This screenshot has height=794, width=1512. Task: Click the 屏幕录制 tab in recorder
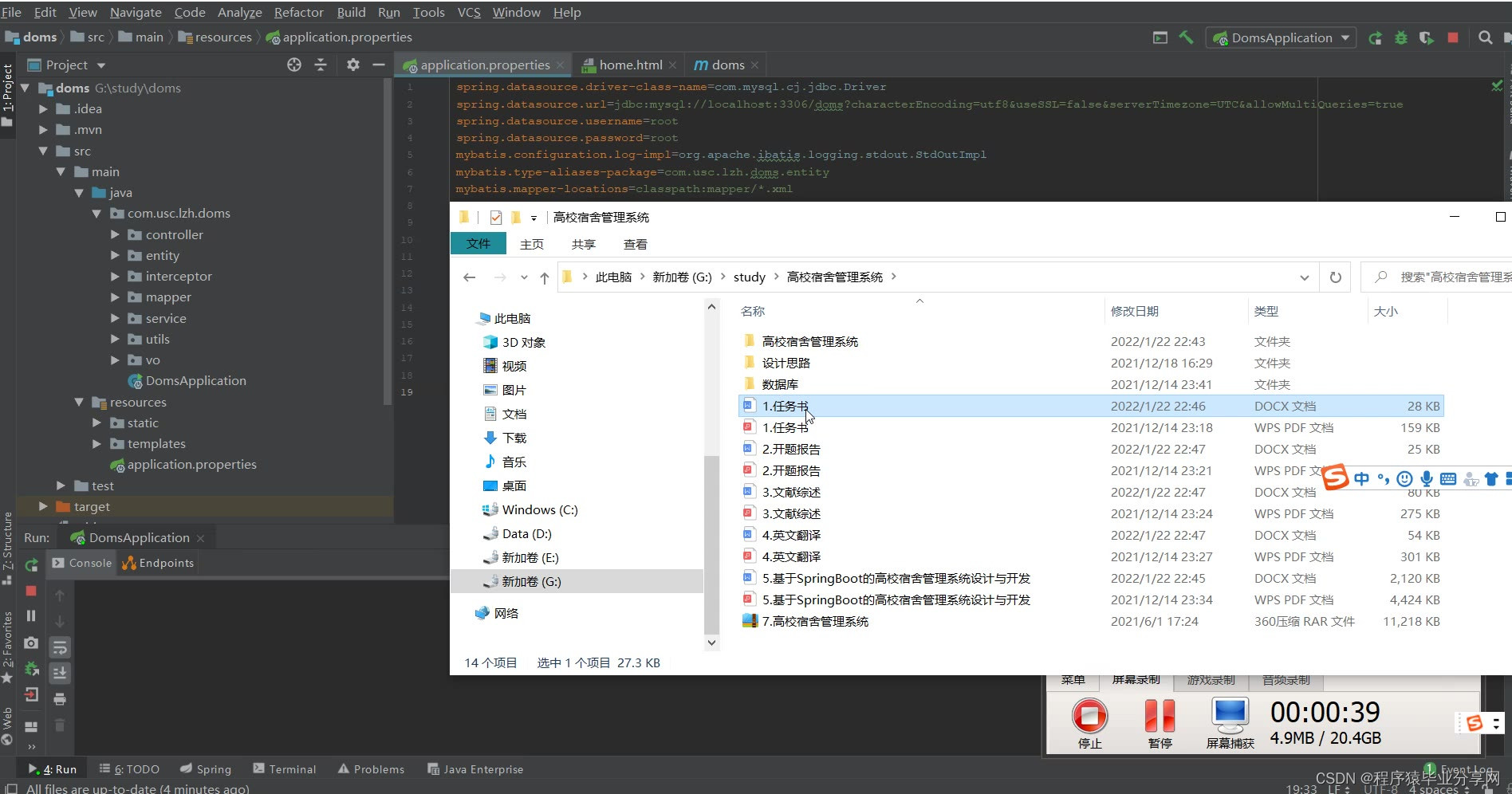(x=1136, y=680)
